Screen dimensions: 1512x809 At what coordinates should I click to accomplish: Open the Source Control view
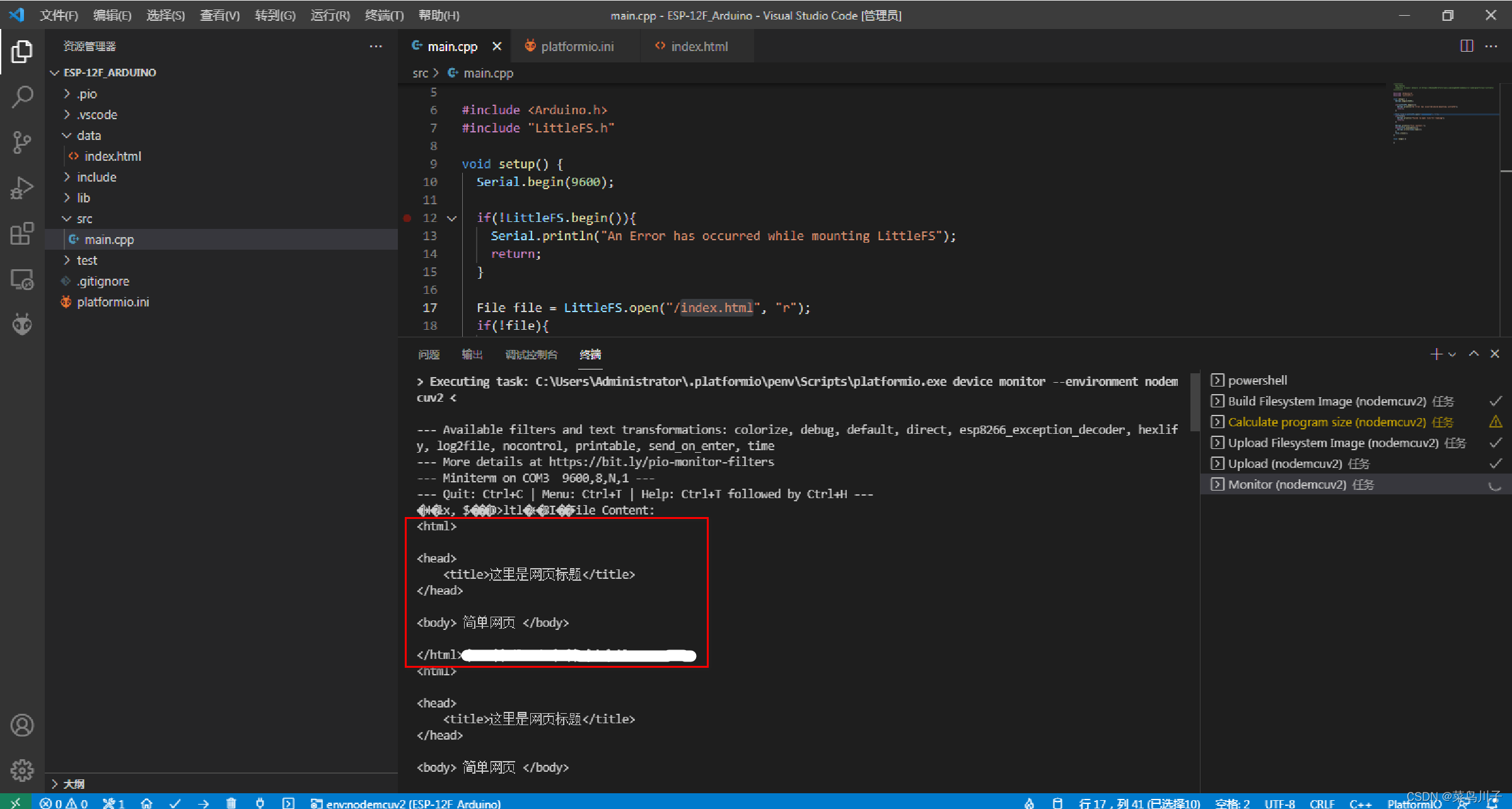[x=22, y=142]
